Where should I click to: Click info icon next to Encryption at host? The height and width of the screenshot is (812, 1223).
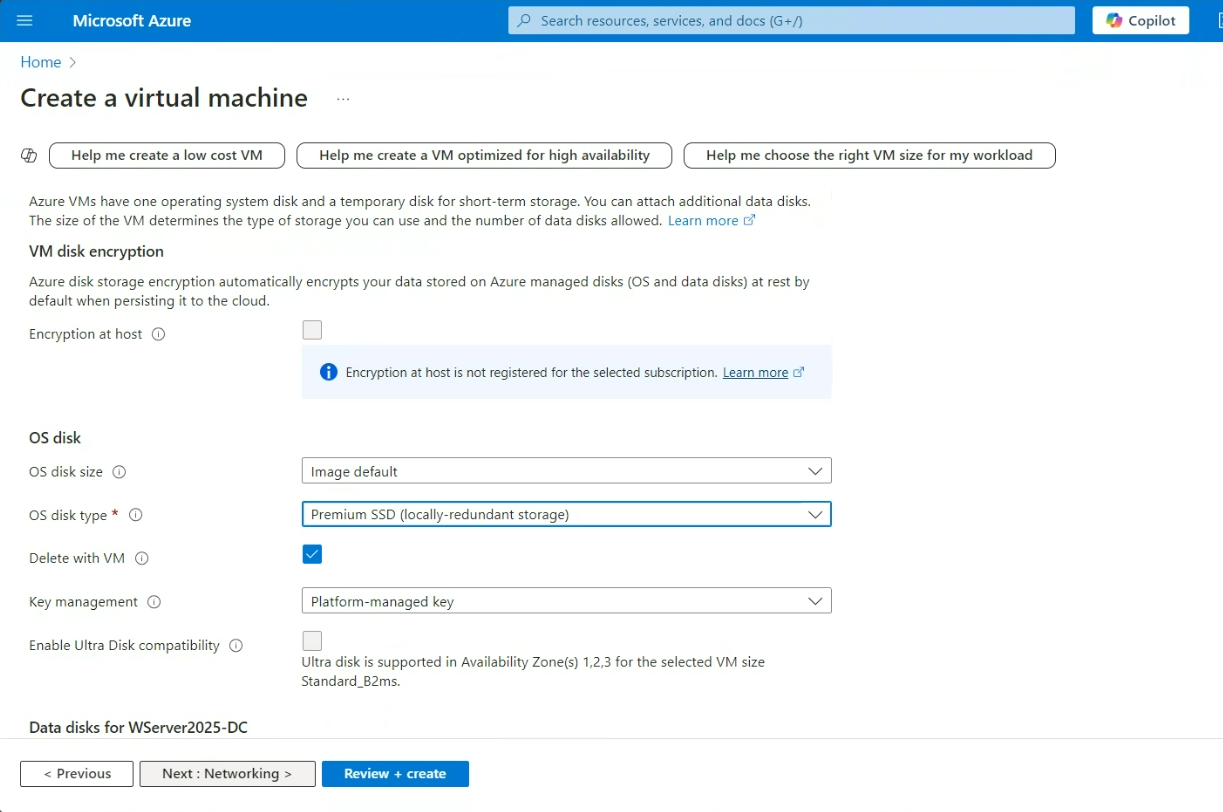click(158, 334)
